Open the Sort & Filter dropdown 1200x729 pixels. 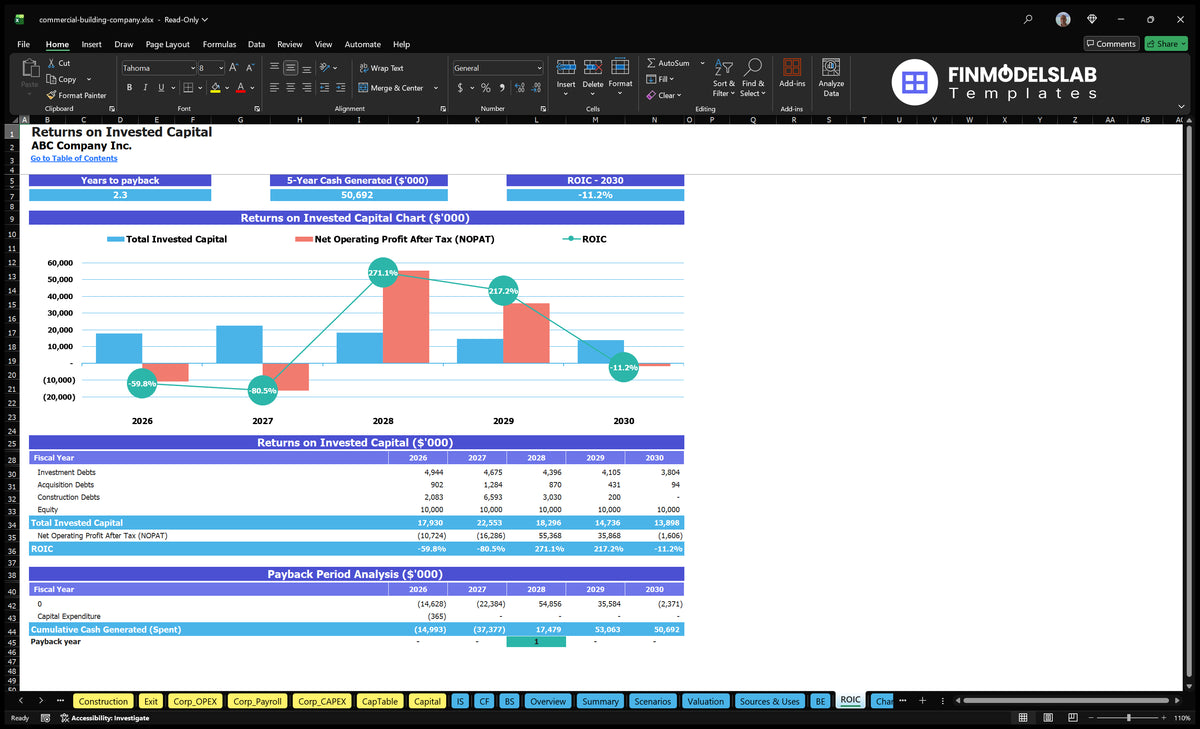[x=724, y=77]
